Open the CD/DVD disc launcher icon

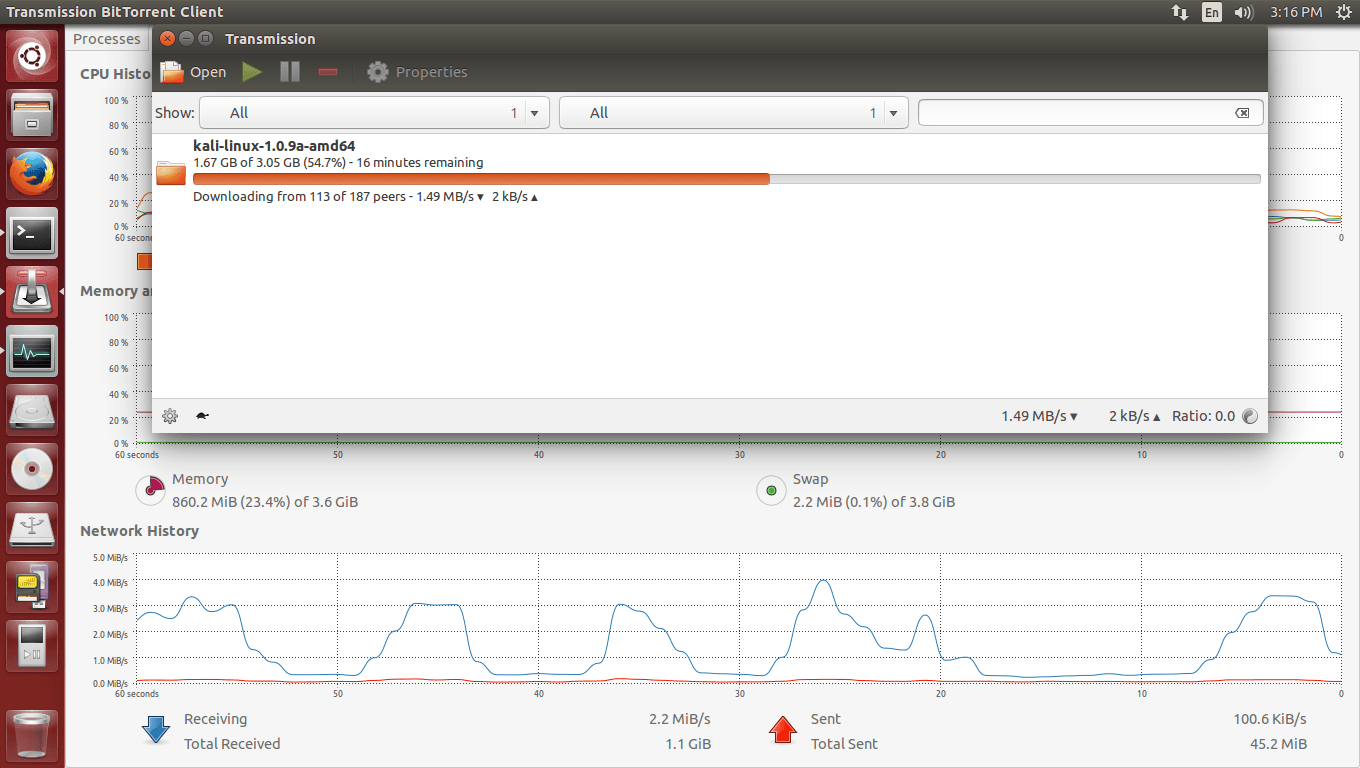click(33, 468)
